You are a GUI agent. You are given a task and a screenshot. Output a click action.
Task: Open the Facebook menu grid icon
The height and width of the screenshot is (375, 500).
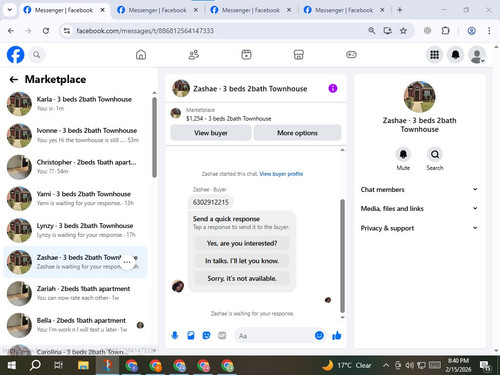pos(434,55)
